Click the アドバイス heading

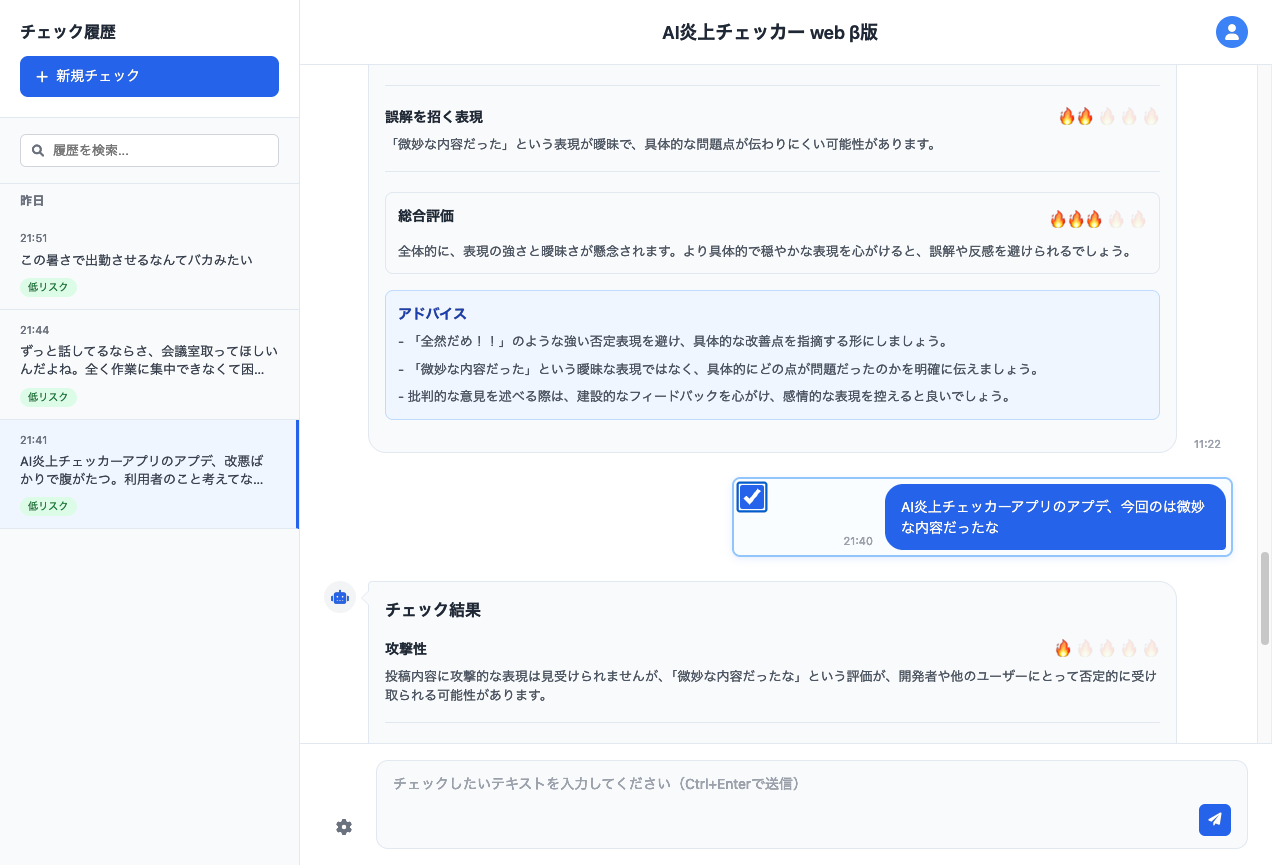(432, 313)
